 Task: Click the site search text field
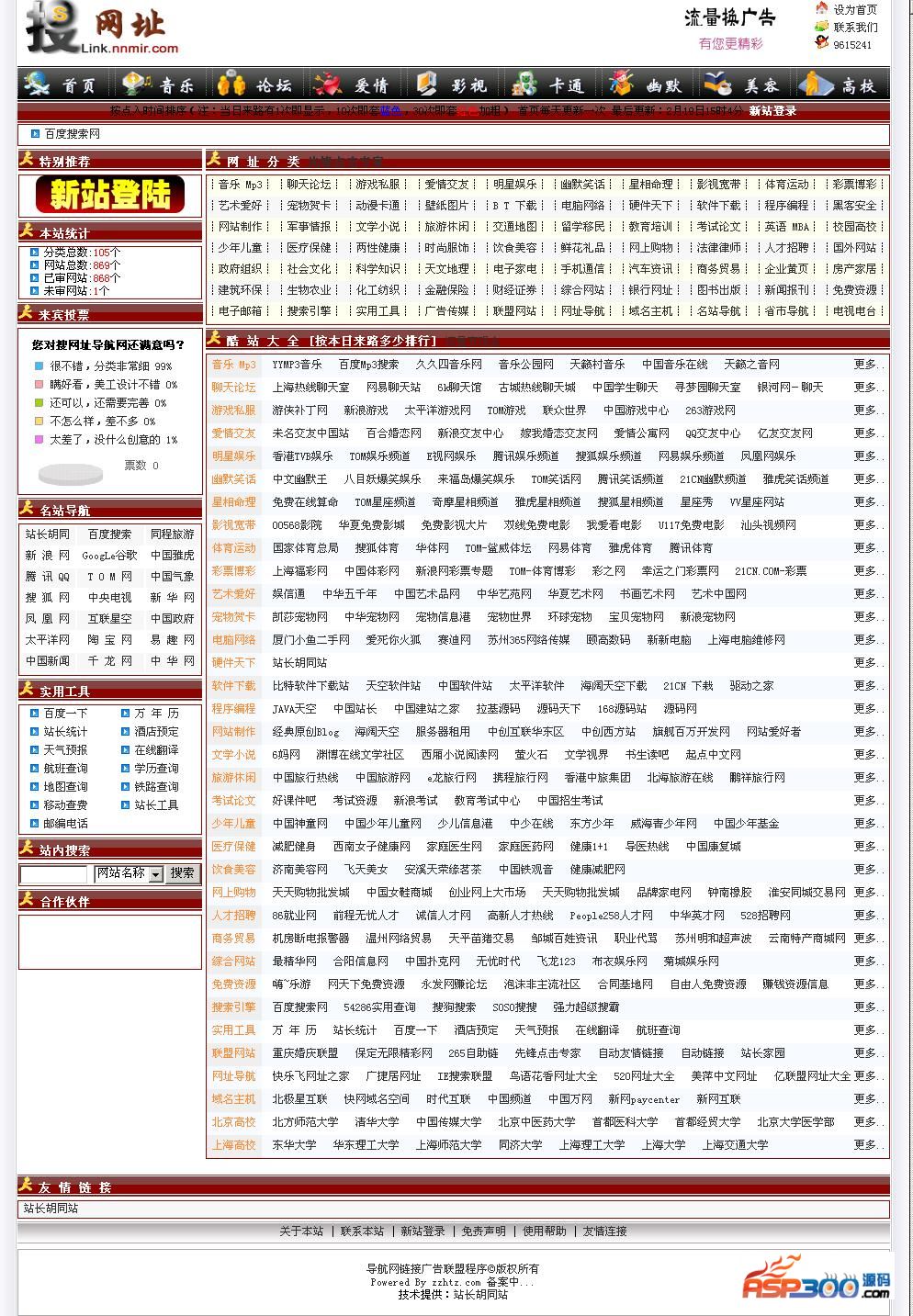pos(54,874)
